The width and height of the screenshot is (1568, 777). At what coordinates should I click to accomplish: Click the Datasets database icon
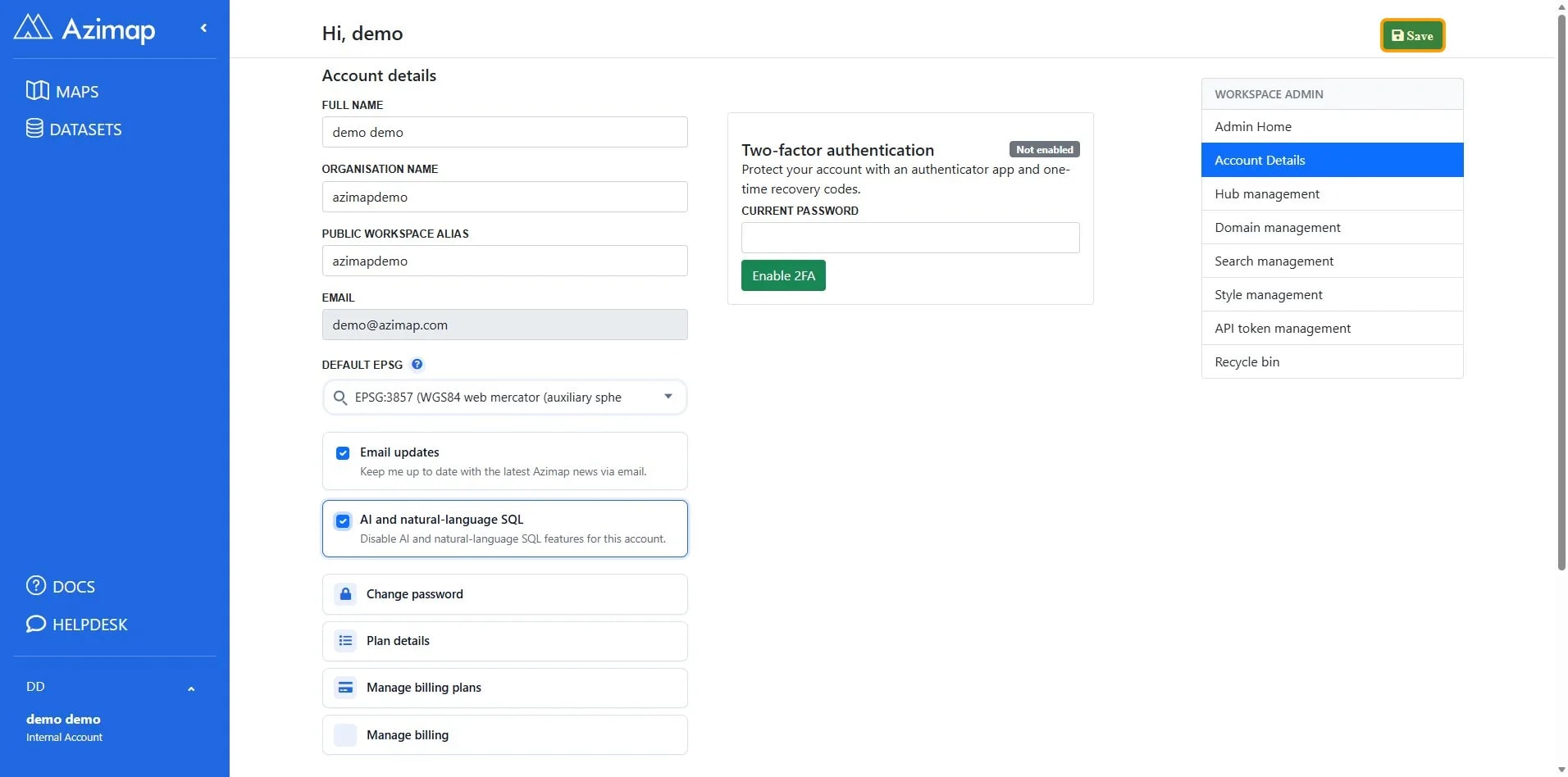pos(34,128)
